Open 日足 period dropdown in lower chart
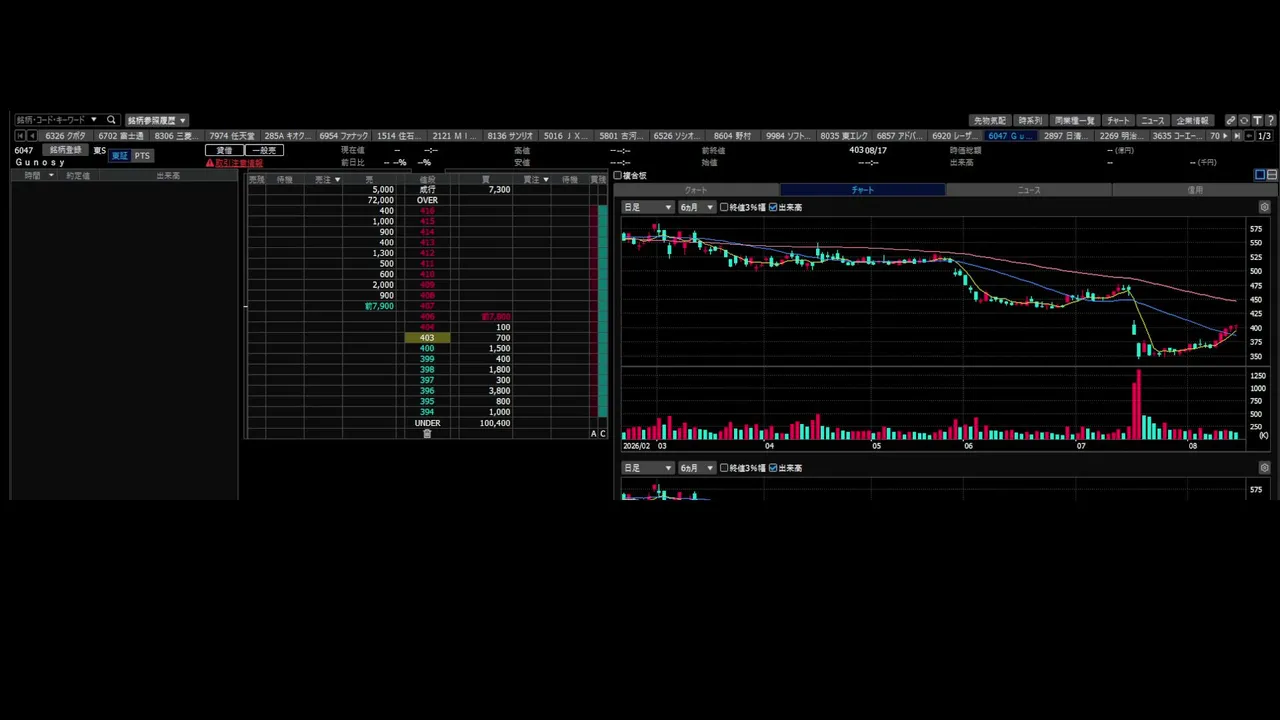Screen dimensions: 1280x720 [x=647, y=468]
